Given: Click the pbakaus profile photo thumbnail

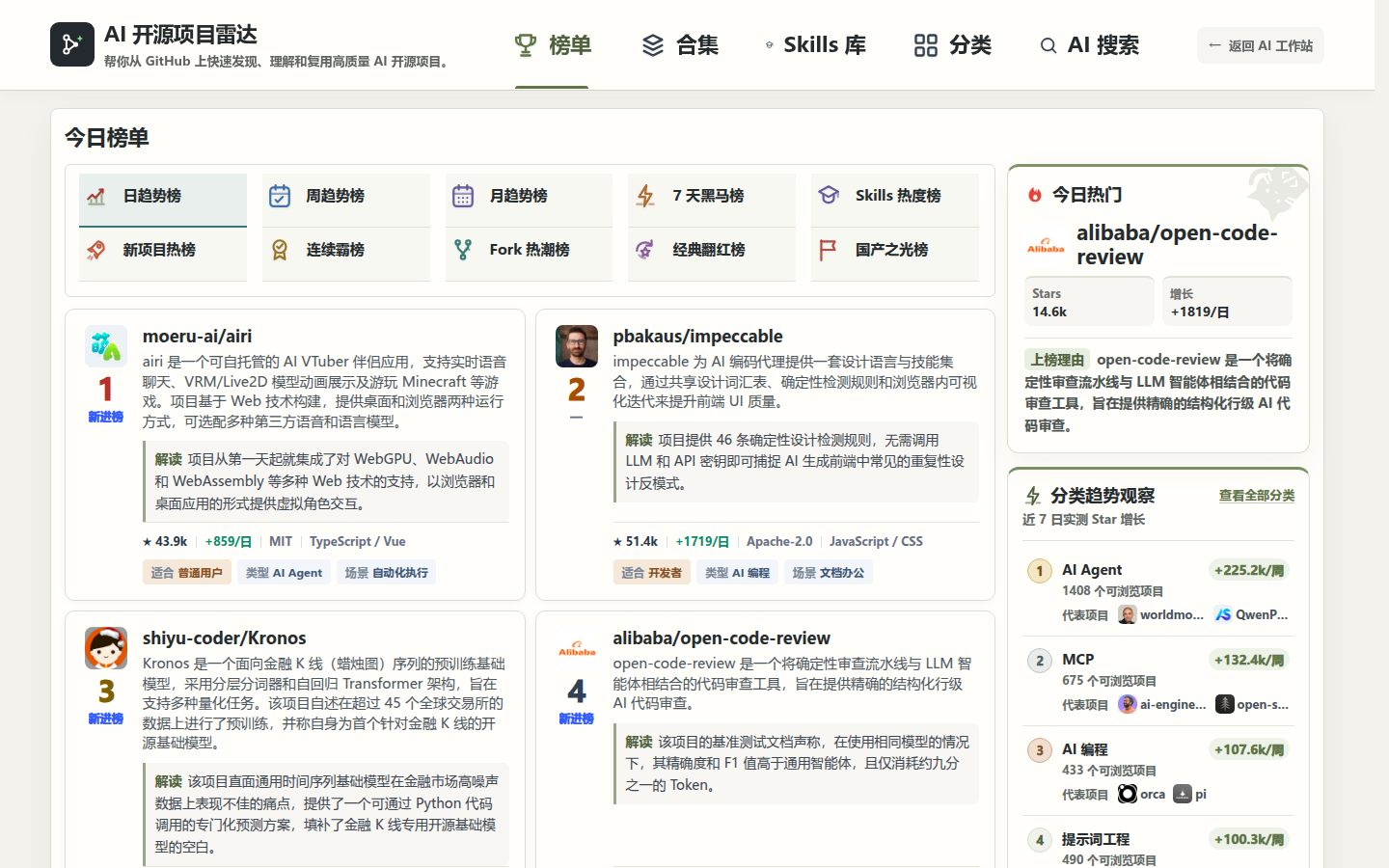Looking at the screenshot, I should click(577, 346).
